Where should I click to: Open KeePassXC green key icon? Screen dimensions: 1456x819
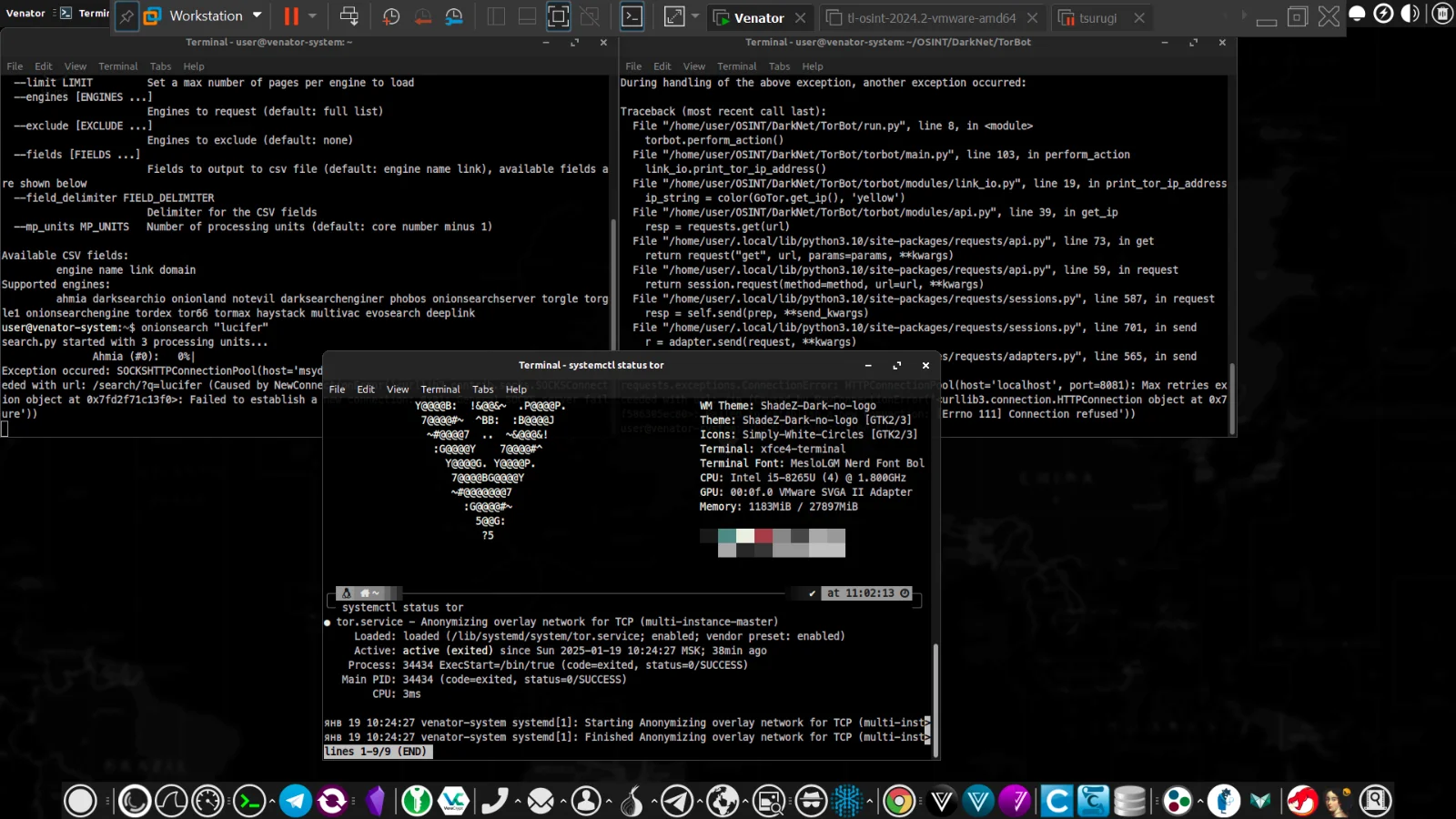click(x=417, y=801)
